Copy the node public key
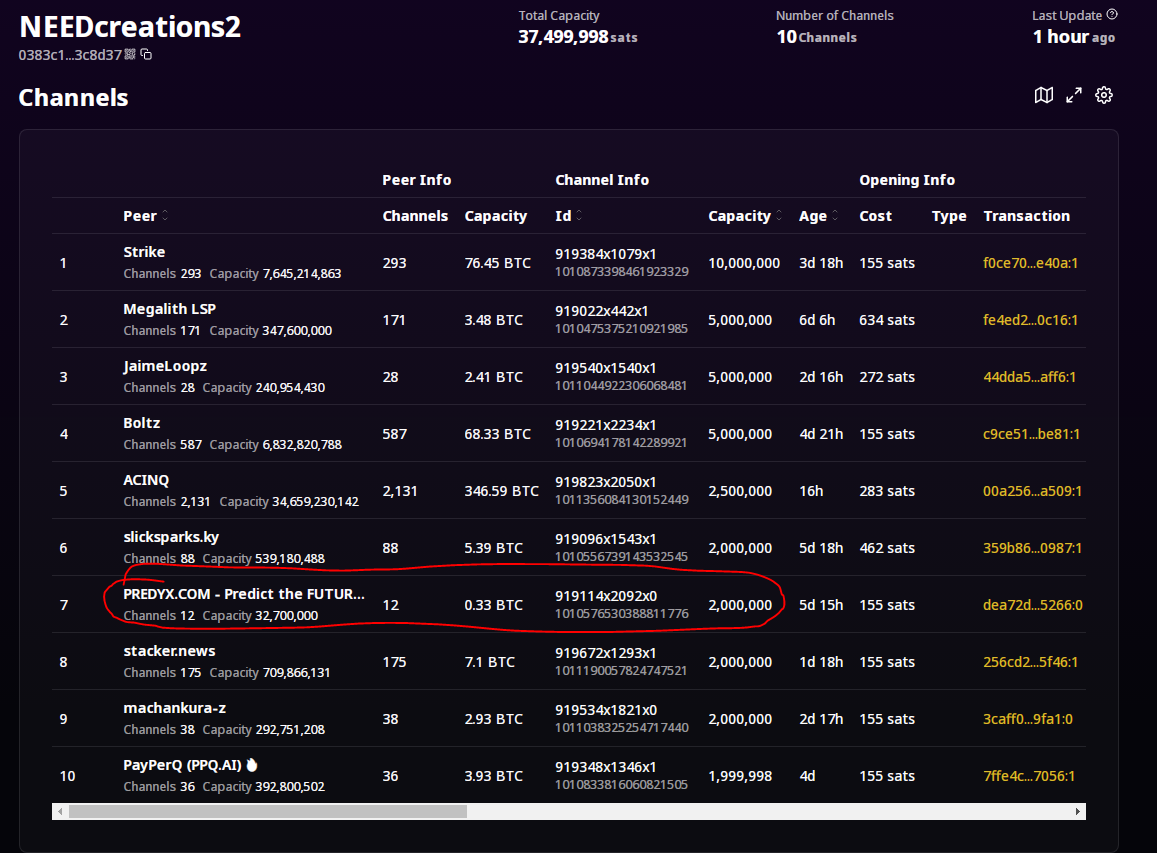Image resolution: width=1157 pixels, height=853 pixels. (x=146, y=55)
